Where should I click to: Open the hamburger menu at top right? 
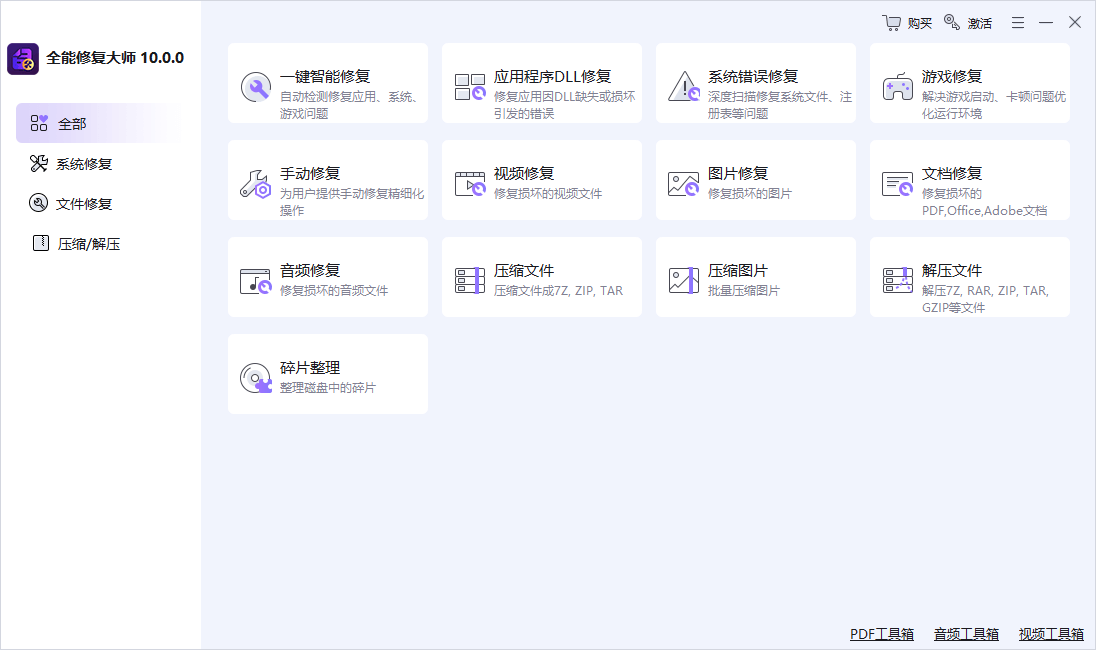click(x=1018, y=21)
